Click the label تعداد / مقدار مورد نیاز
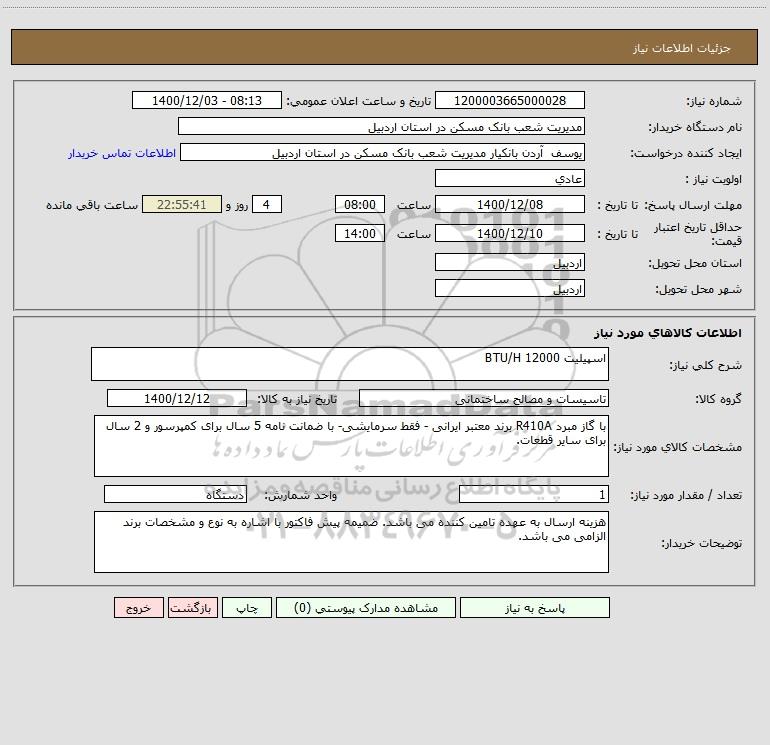The height and width of the screenshot is (745, 770). point(686,496)
